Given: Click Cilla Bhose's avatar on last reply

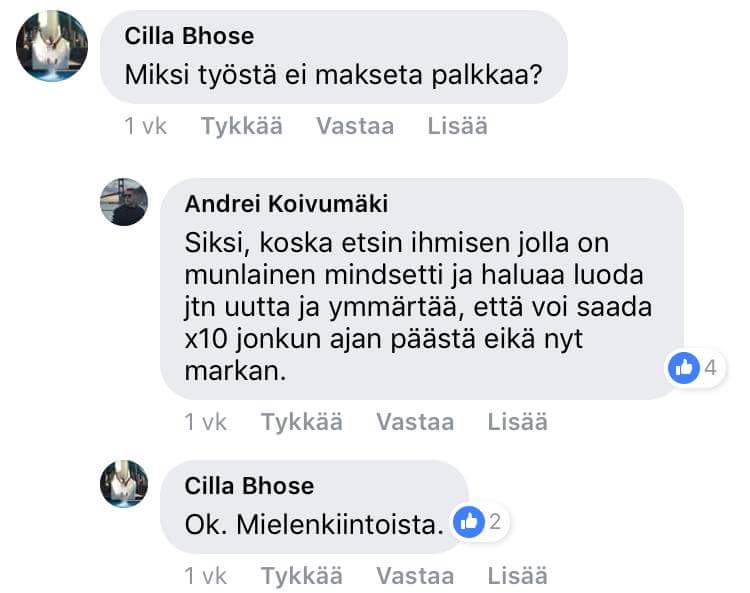Looking at the screenshot, I should [125, 485].
